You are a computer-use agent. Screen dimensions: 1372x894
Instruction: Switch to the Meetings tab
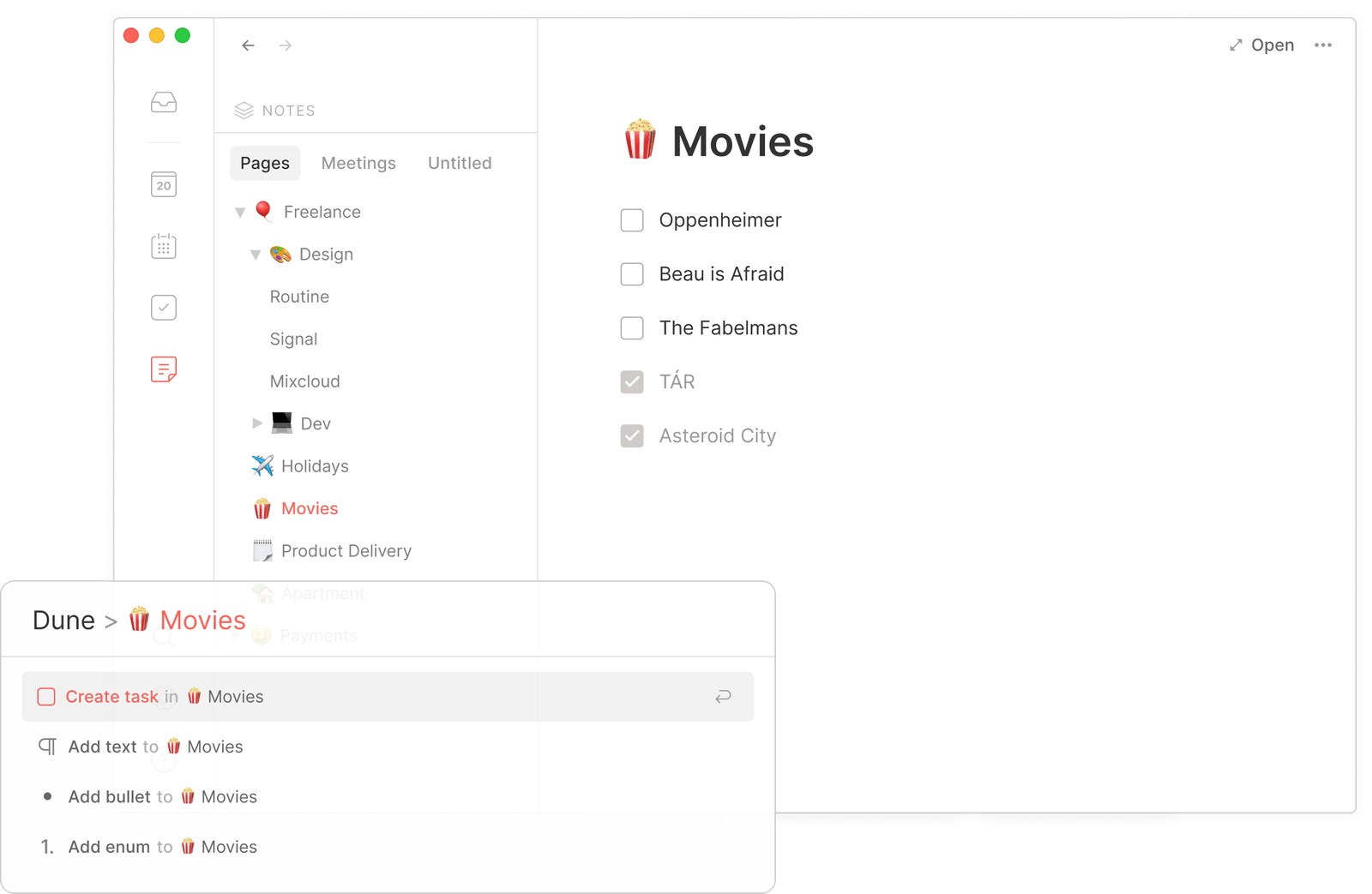358,163
